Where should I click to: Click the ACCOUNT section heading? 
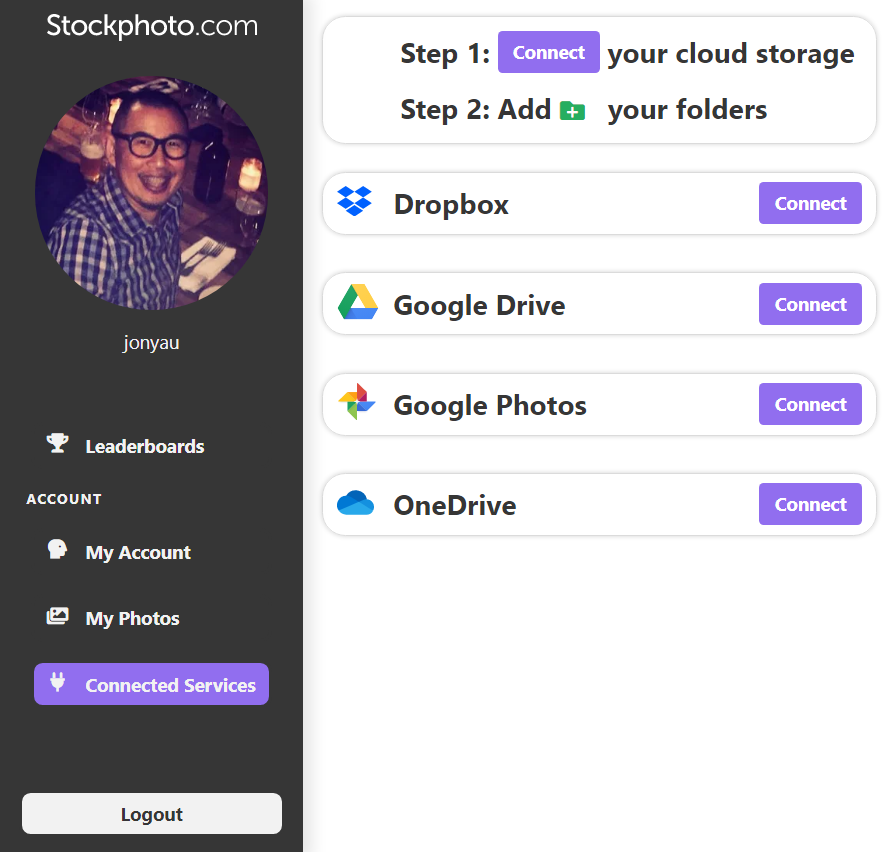(64, 499)
